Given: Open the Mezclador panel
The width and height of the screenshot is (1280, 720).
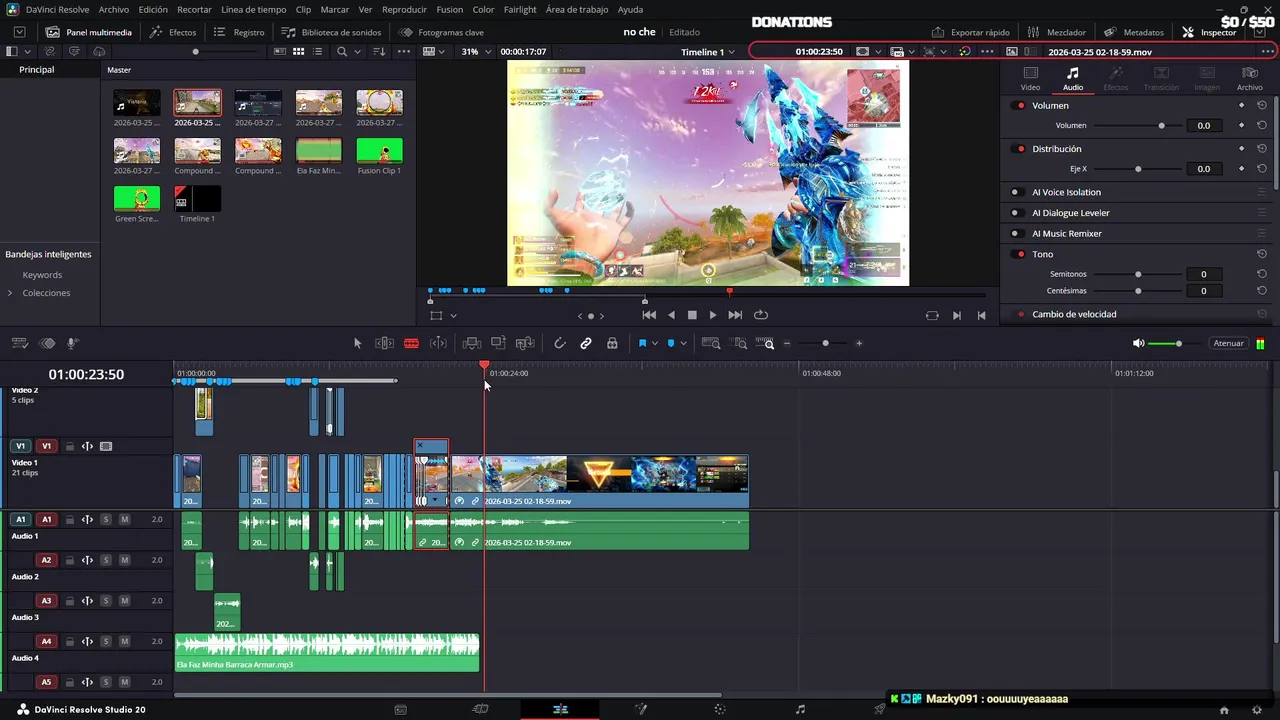Looking at the screenshot, I should (x=1056, y=32).
